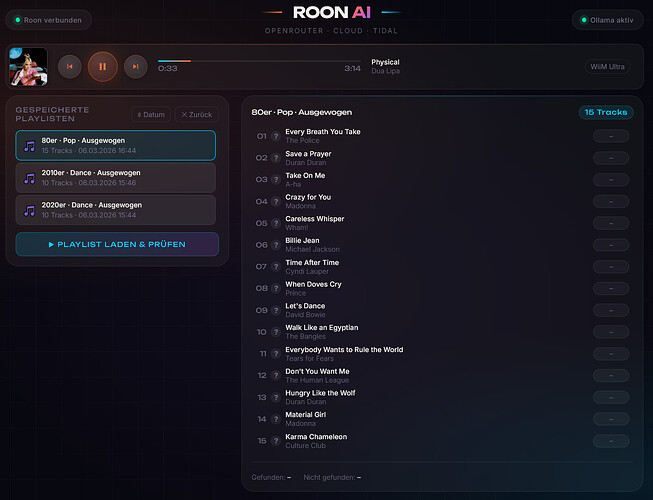
Task: Click the 15 Tracks badge
Action: point(606,112)
